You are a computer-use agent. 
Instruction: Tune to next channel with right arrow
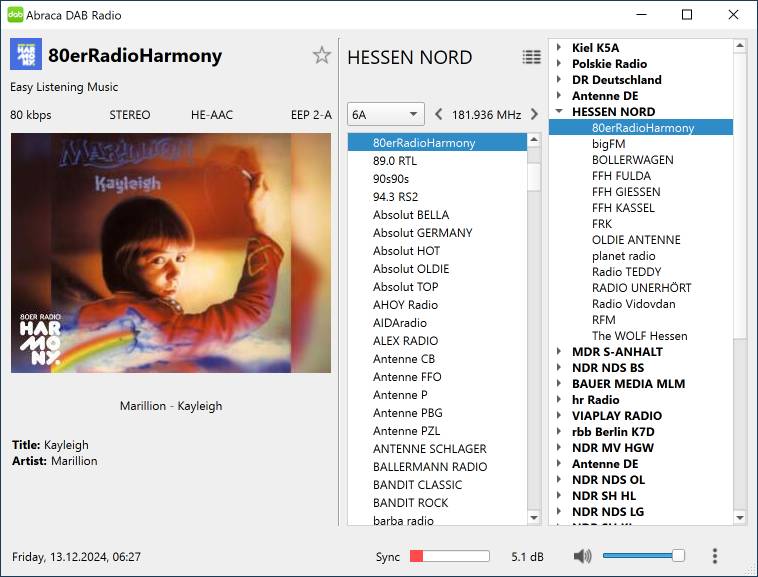pos(534,115)
